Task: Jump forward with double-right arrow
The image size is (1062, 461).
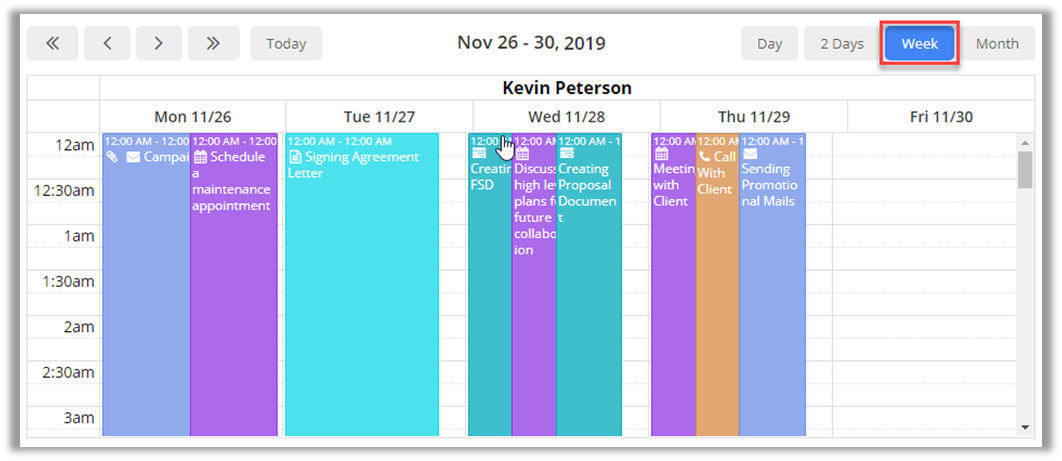Action: click(213, 43)
